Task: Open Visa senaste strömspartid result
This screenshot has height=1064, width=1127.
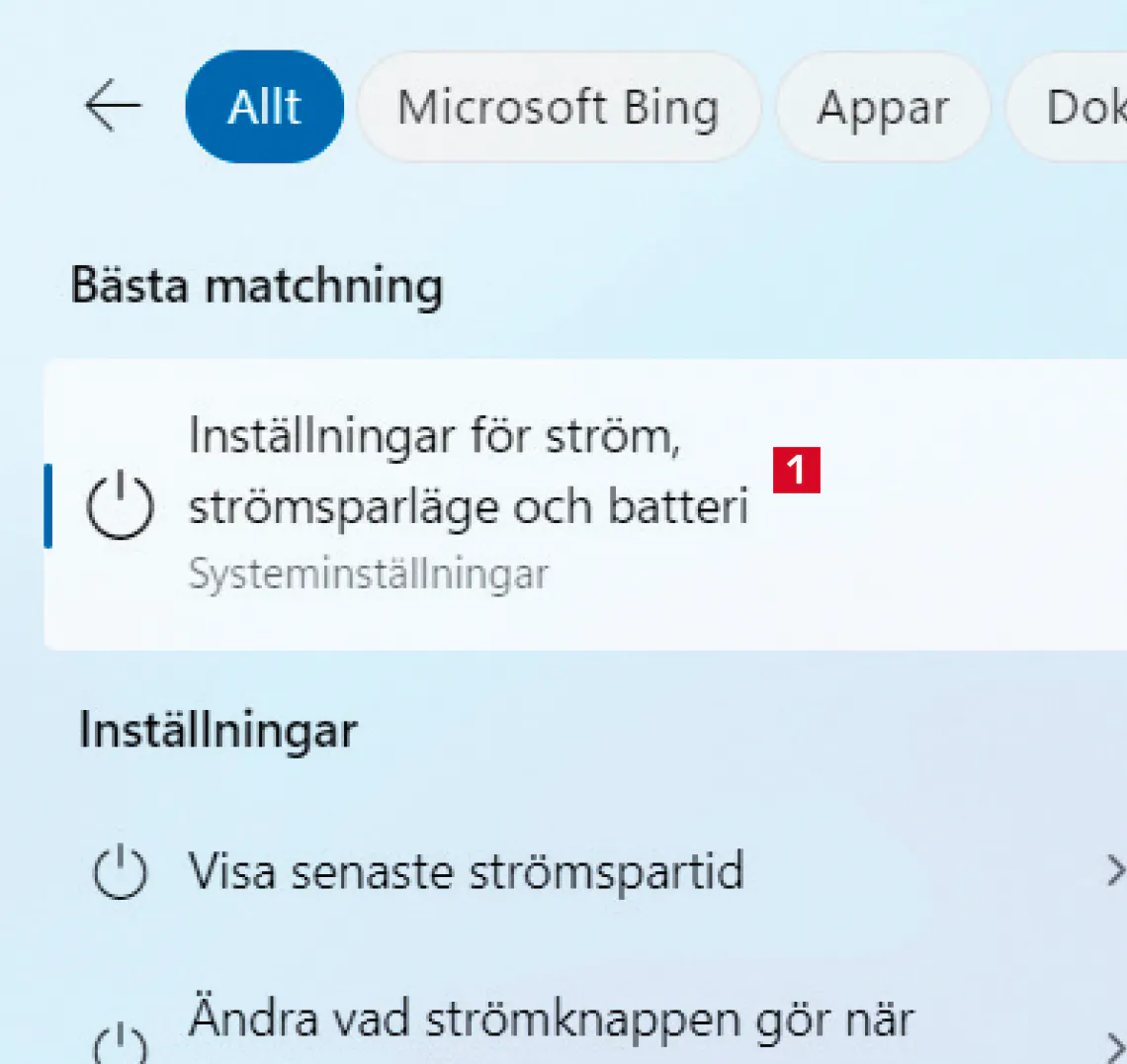Action: click(466, 872)
